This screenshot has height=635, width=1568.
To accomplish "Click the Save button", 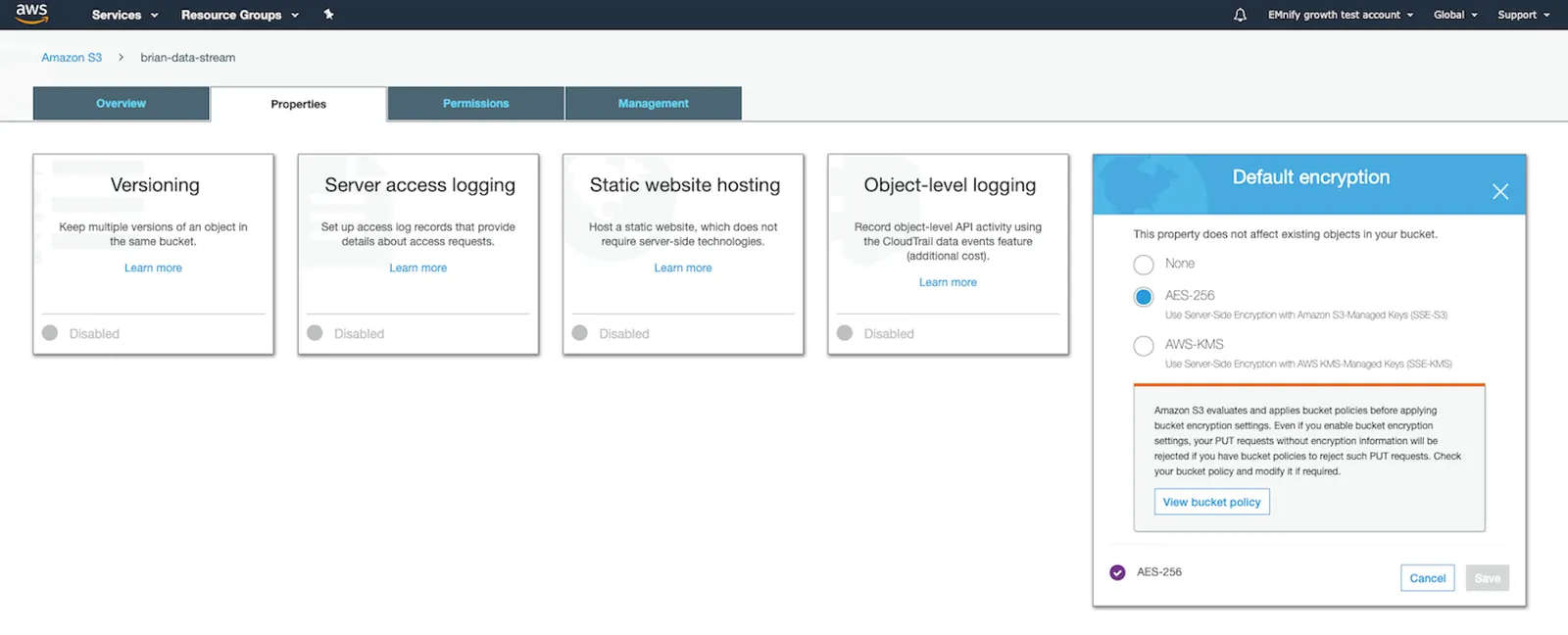I will coord(1488,578).
